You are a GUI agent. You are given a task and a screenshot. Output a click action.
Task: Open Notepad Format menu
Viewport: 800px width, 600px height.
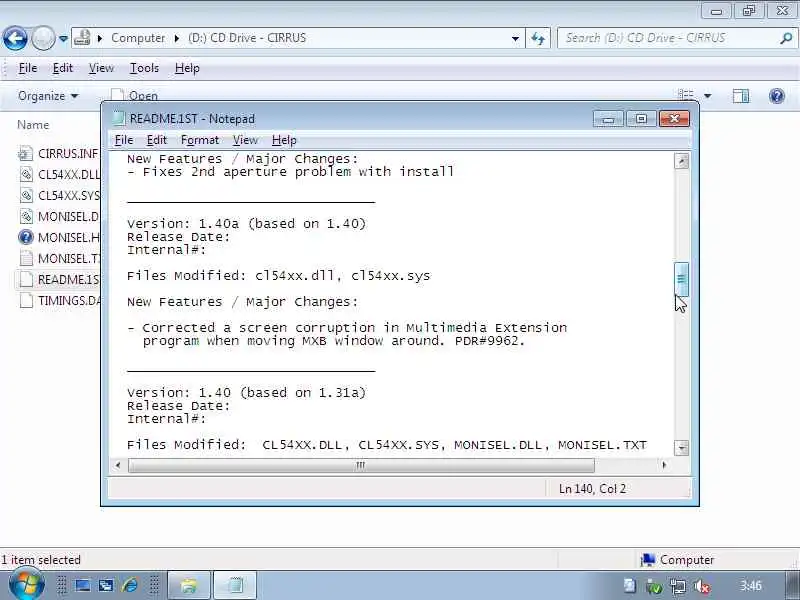[x=199, y=140]
